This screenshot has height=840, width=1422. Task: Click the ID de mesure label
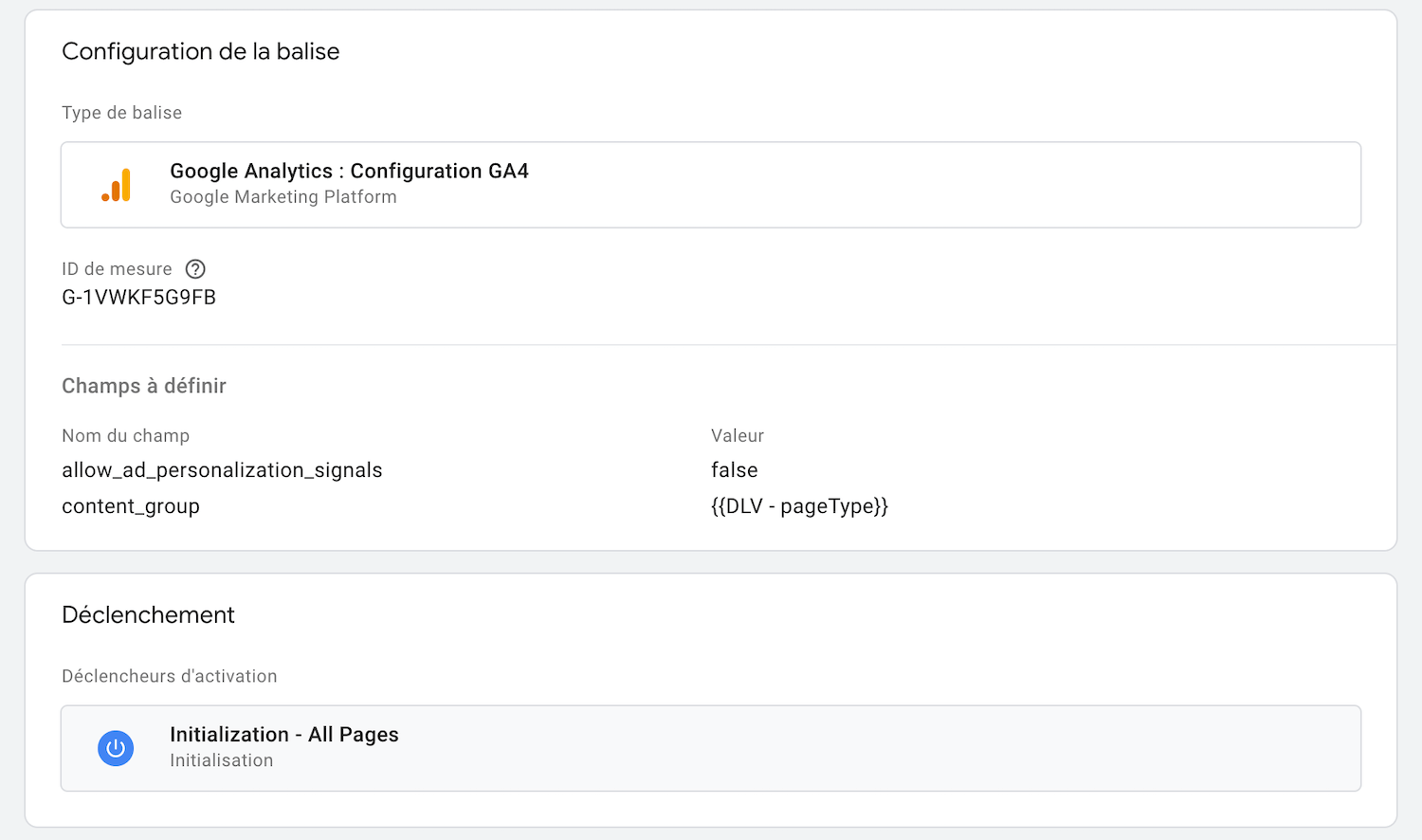(x=118, y=269)
